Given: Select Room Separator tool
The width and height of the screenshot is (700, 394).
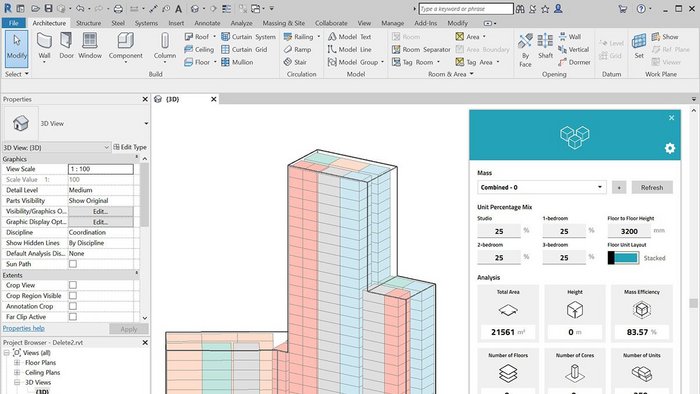Looking at the screenshot, I should pyautogui.click(x=421, y=50).
